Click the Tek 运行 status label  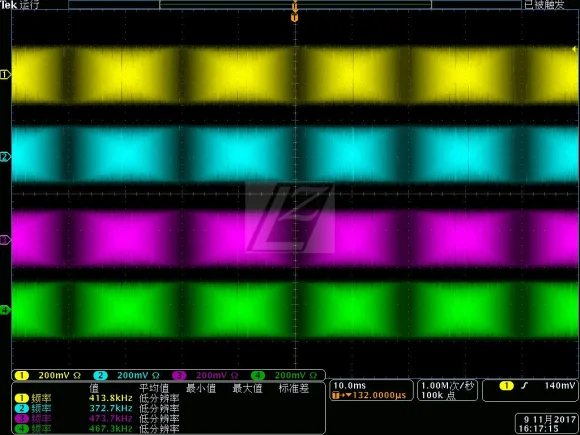(x=20, y=4)
